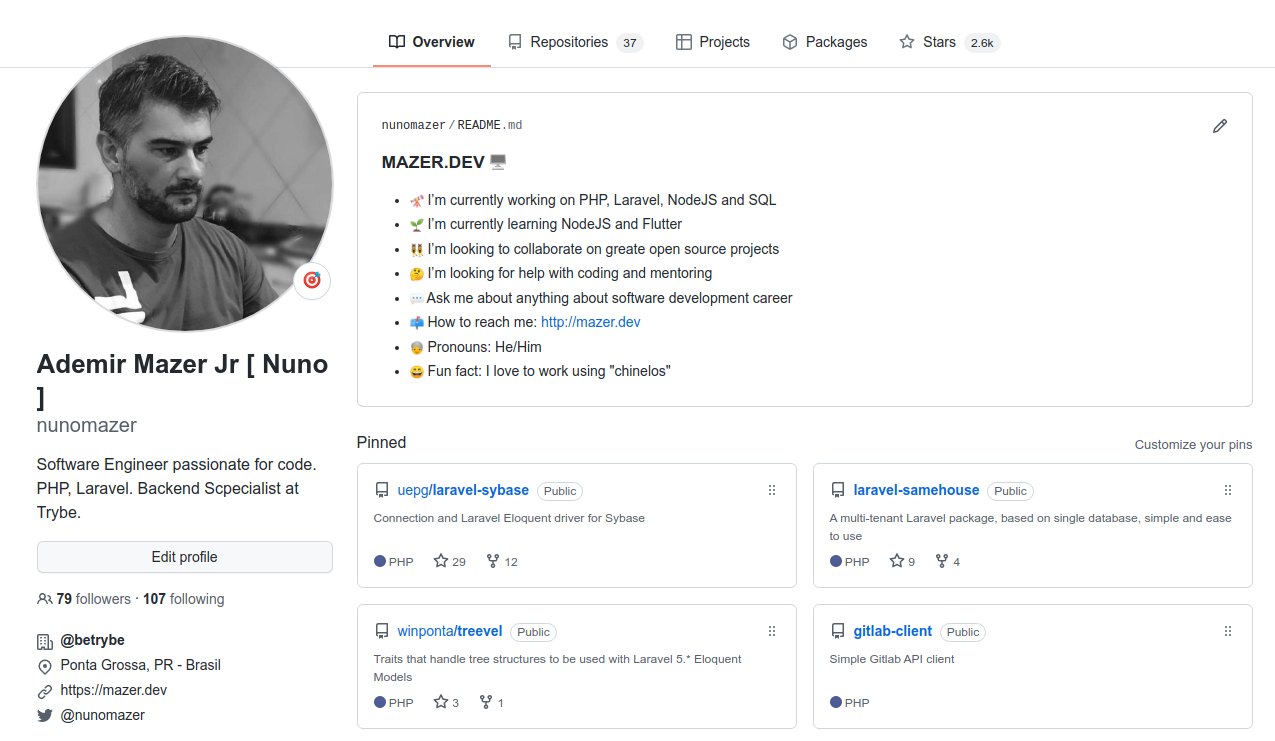Viewport: 1275px width, 741px height.
Task: Open the http://mazer.dev link in README
Action: pyautogui.click(x=591, y=322)
